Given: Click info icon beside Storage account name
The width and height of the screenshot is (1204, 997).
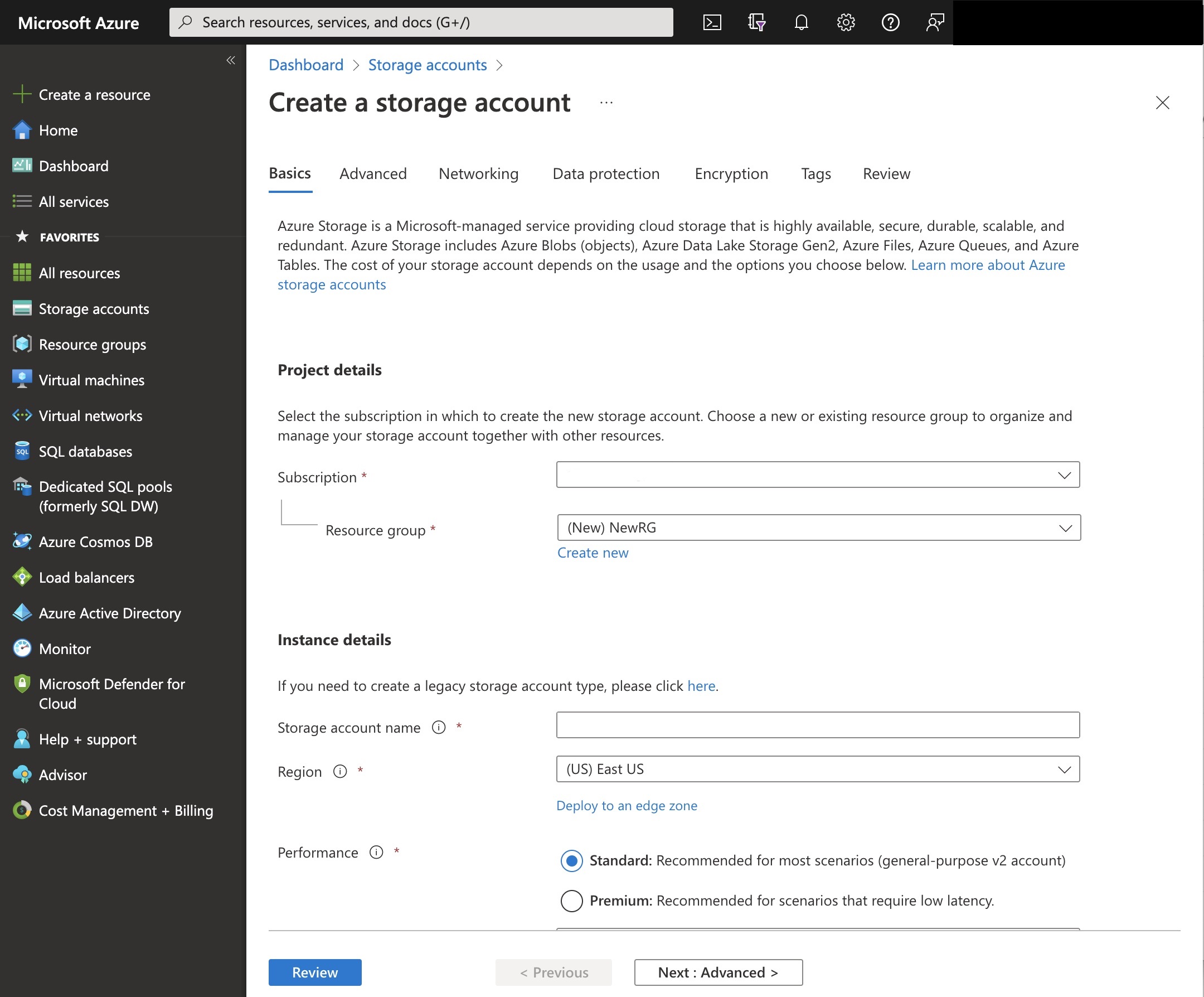Looking at the screenshot, I should 439,727.
